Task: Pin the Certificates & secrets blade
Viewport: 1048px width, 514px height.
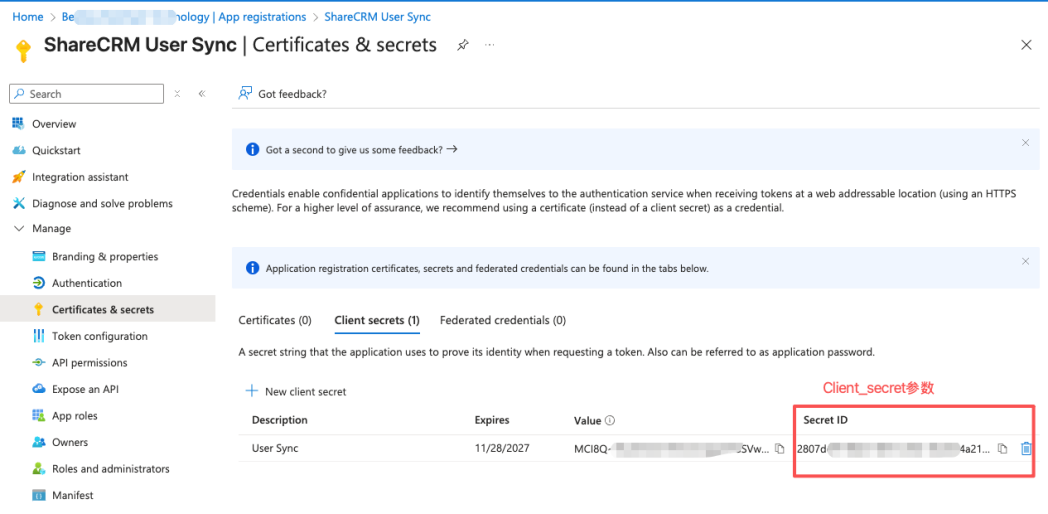Action: pyautogui.click(x=463, y=45)
